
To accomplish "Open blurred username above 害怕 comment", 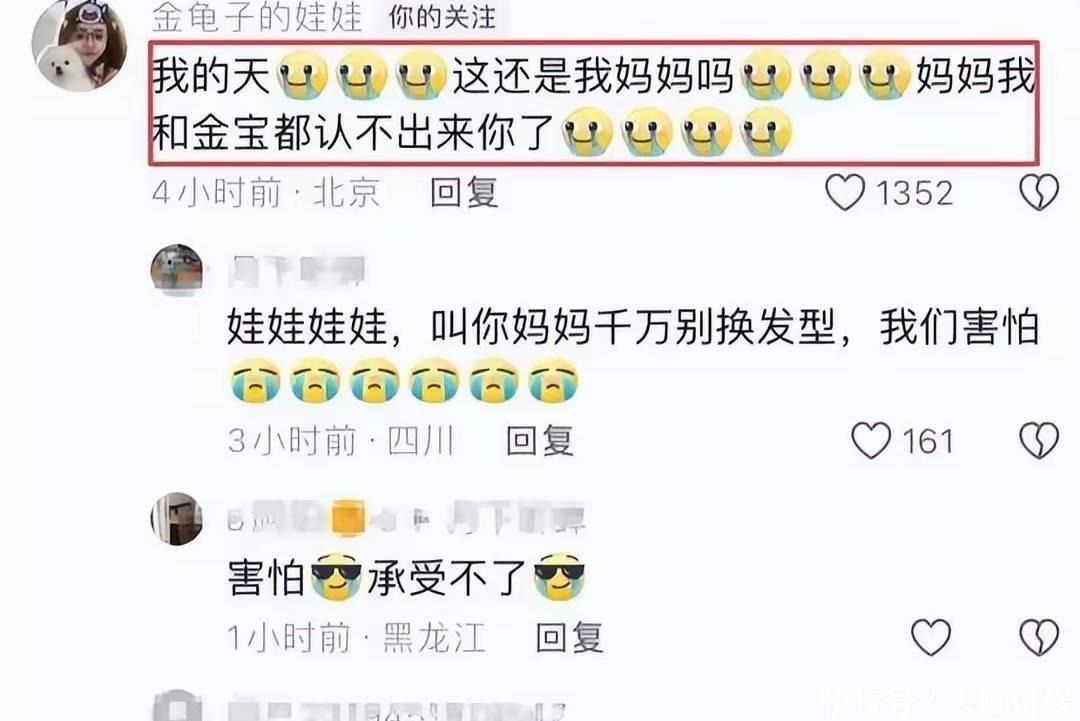I will click(x=406, y=519).
